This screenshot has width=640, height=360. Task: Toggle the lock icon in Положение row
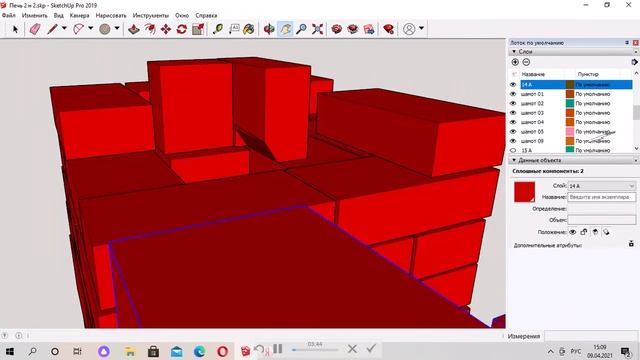584,232
